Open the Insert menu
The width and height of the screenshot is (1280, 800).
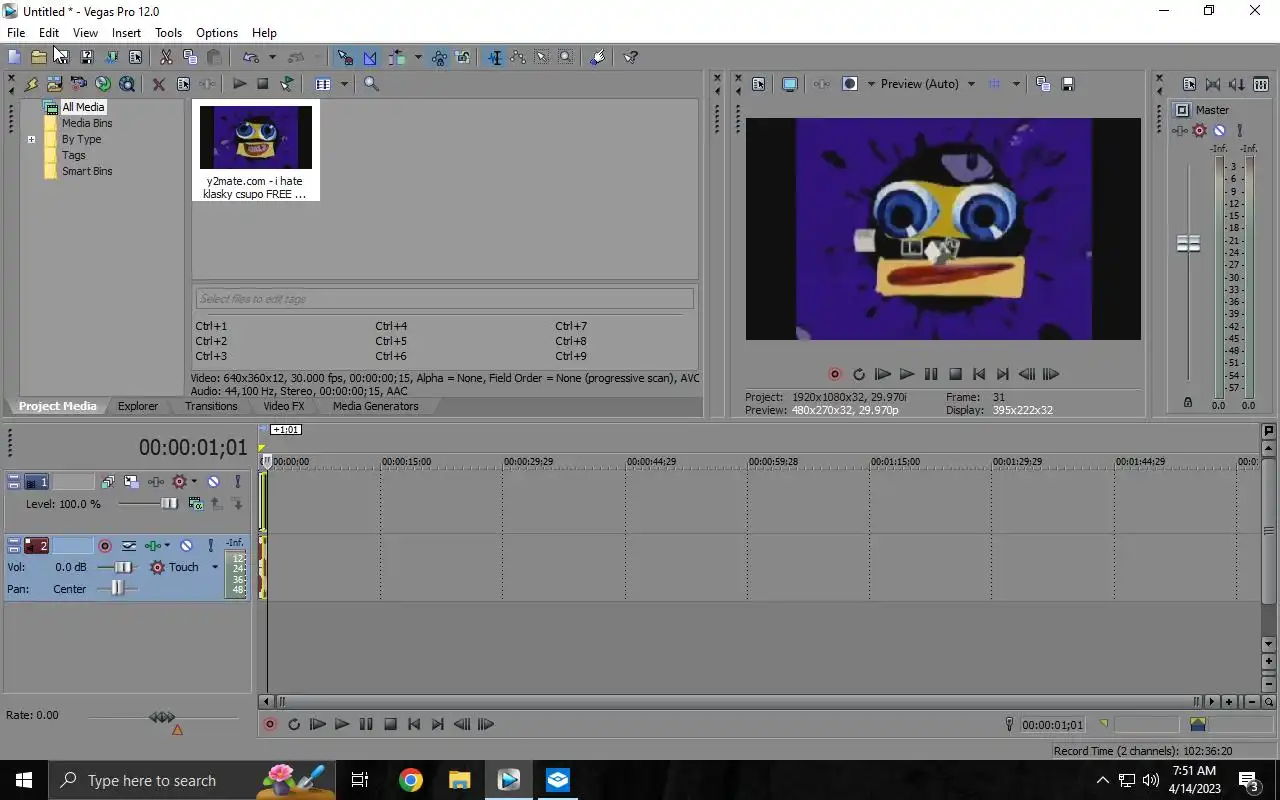coord(126,33)
